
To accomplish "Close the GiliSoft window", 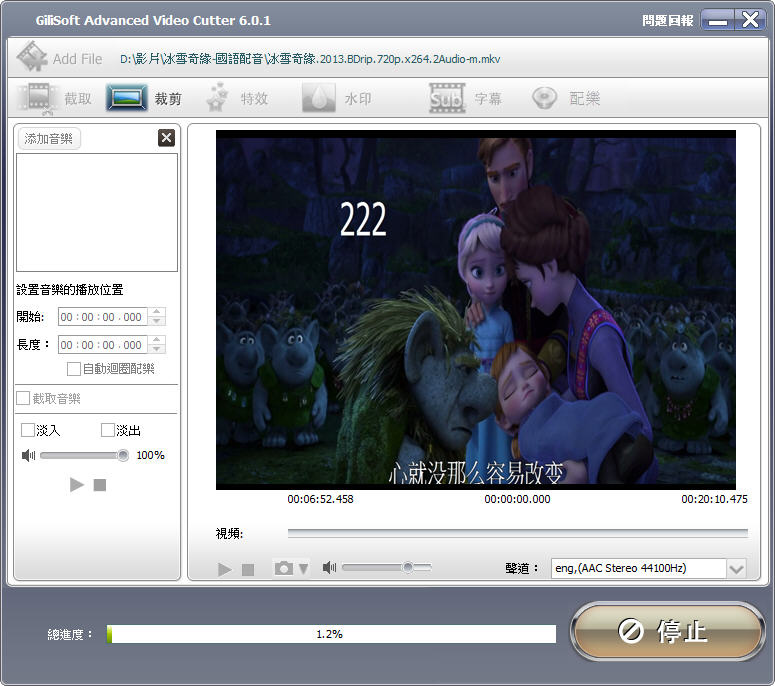I will coord(750,20).
